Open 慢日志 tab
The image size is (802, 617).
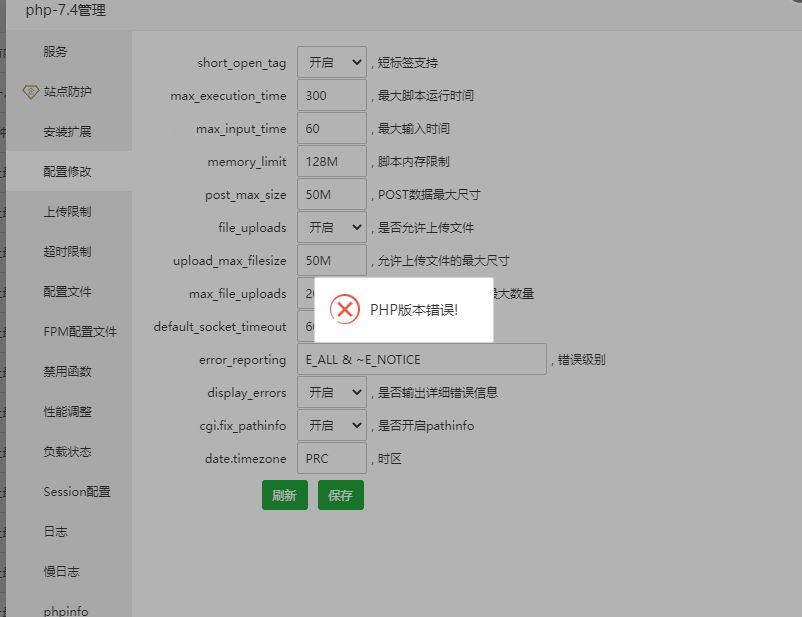tap(61, 571)
